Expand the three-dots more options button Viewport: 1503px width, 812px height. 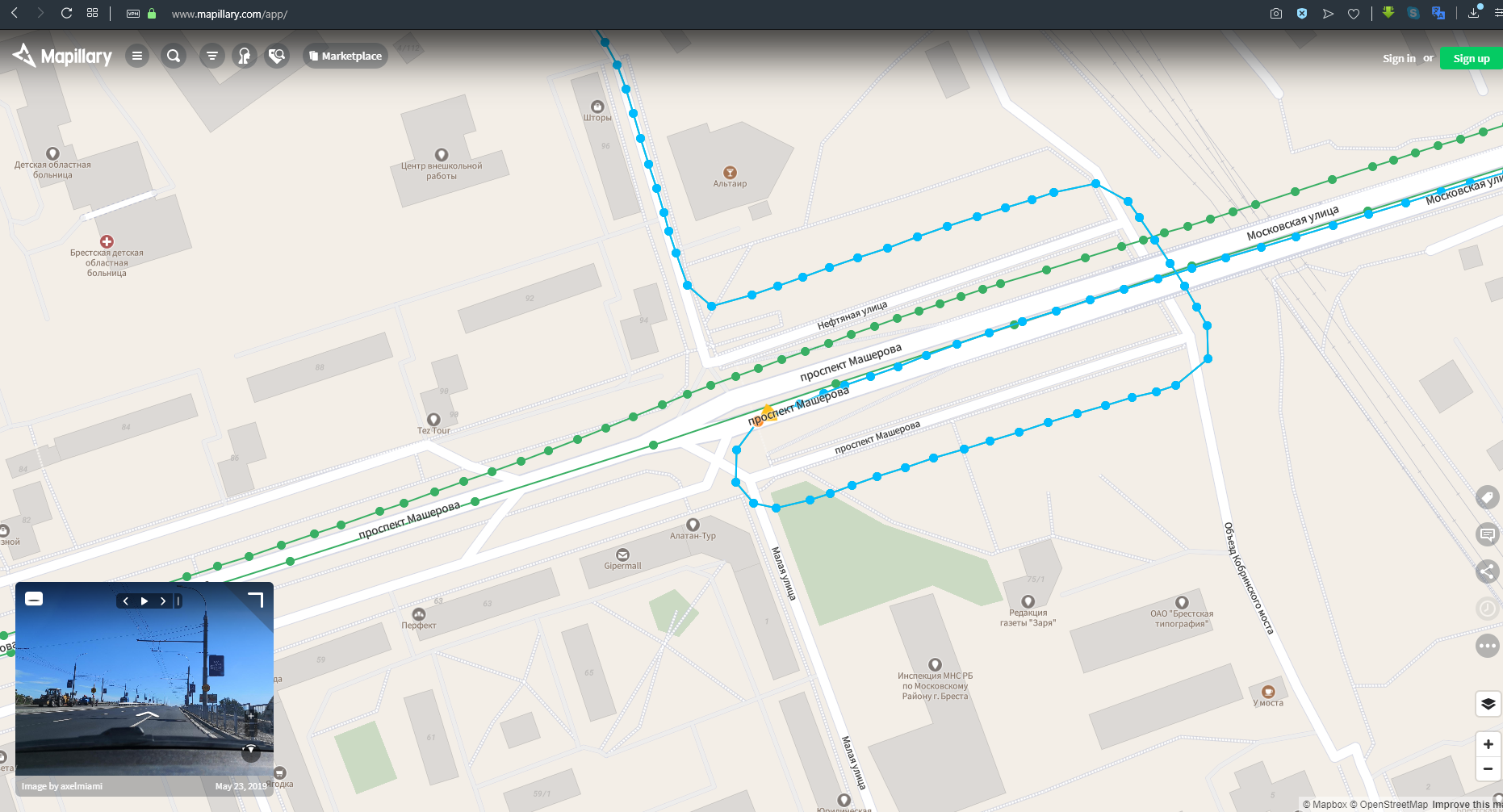coord(1488,646)
